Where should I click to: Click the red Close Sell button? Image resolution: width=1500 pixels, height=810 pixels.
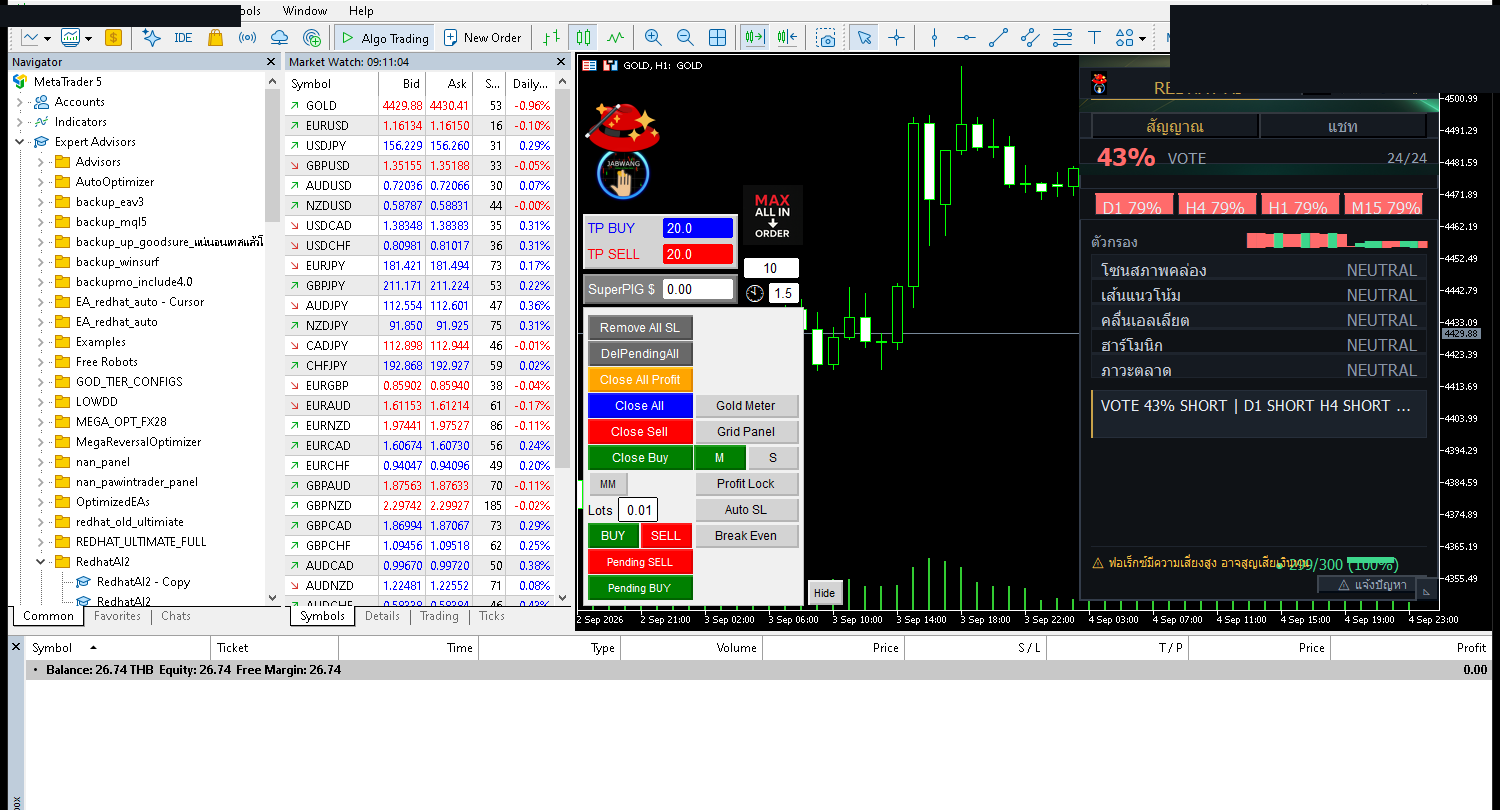pyautogui.click(x=640, y=432)
